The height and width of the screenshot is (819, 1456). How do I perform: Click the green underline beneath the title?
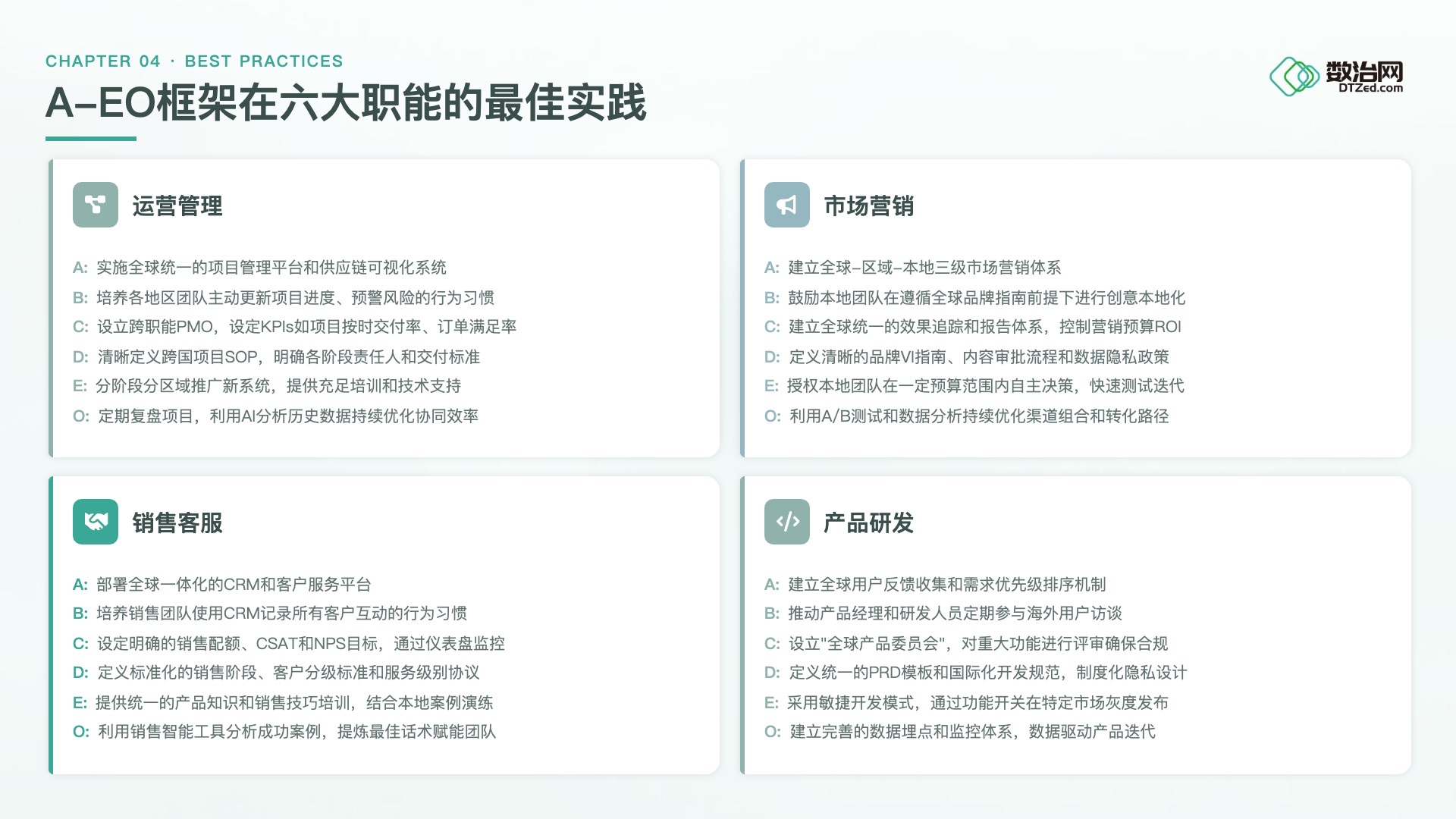click(91, 139)
